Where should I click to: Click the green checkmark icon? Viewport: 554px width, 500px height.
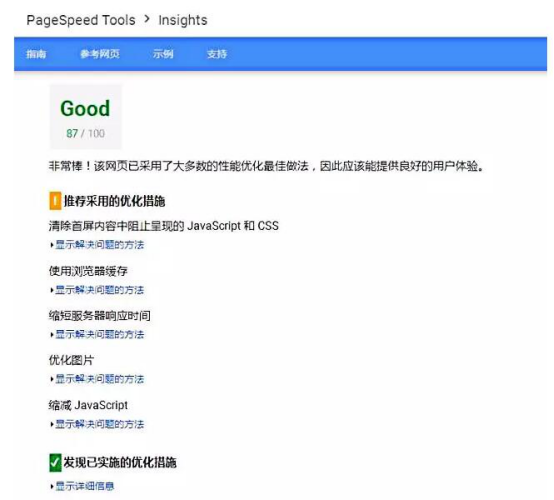[55, 463]
